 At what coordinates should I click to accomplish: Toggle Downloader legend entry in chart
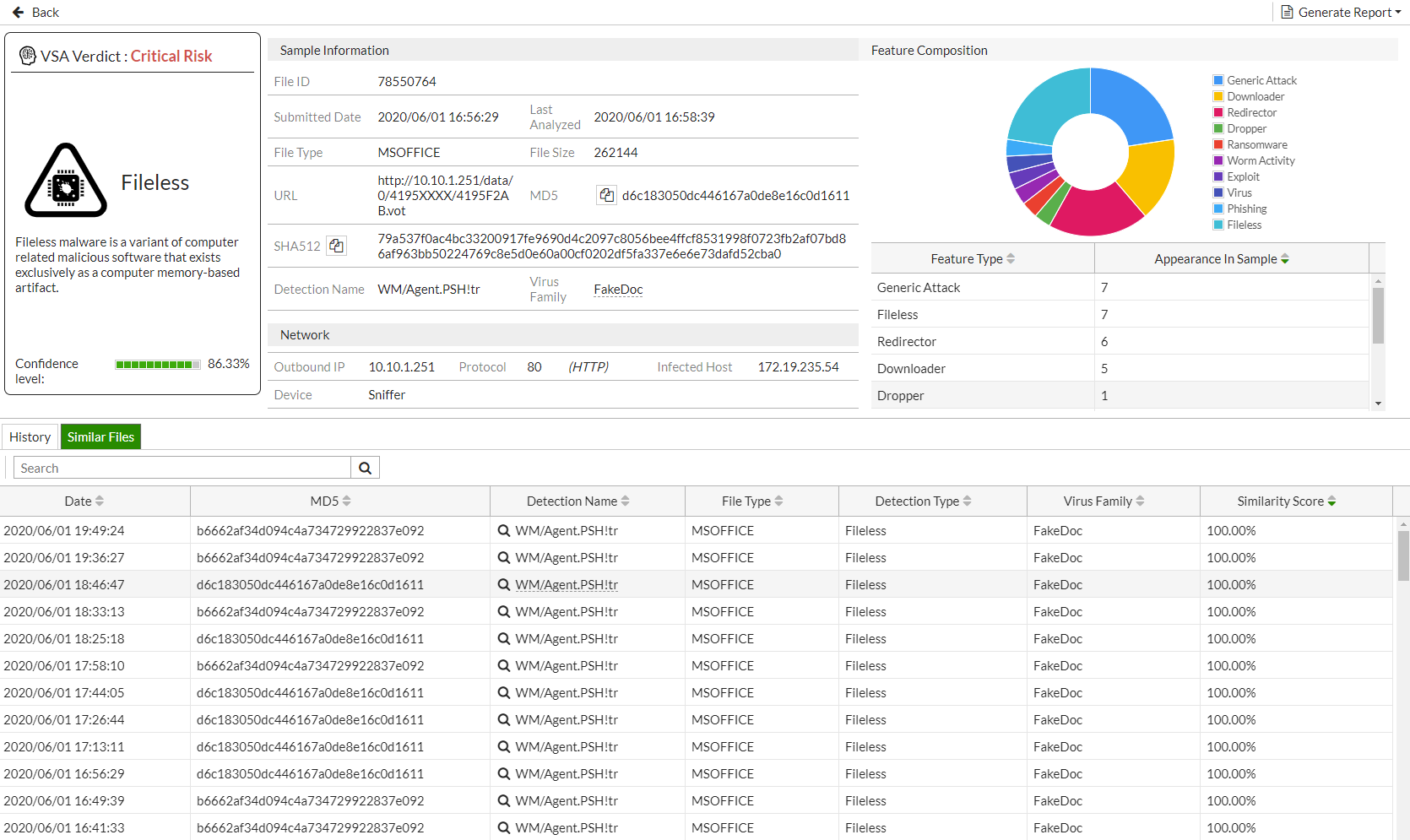pyautogui.click(x=1255, y=96)
